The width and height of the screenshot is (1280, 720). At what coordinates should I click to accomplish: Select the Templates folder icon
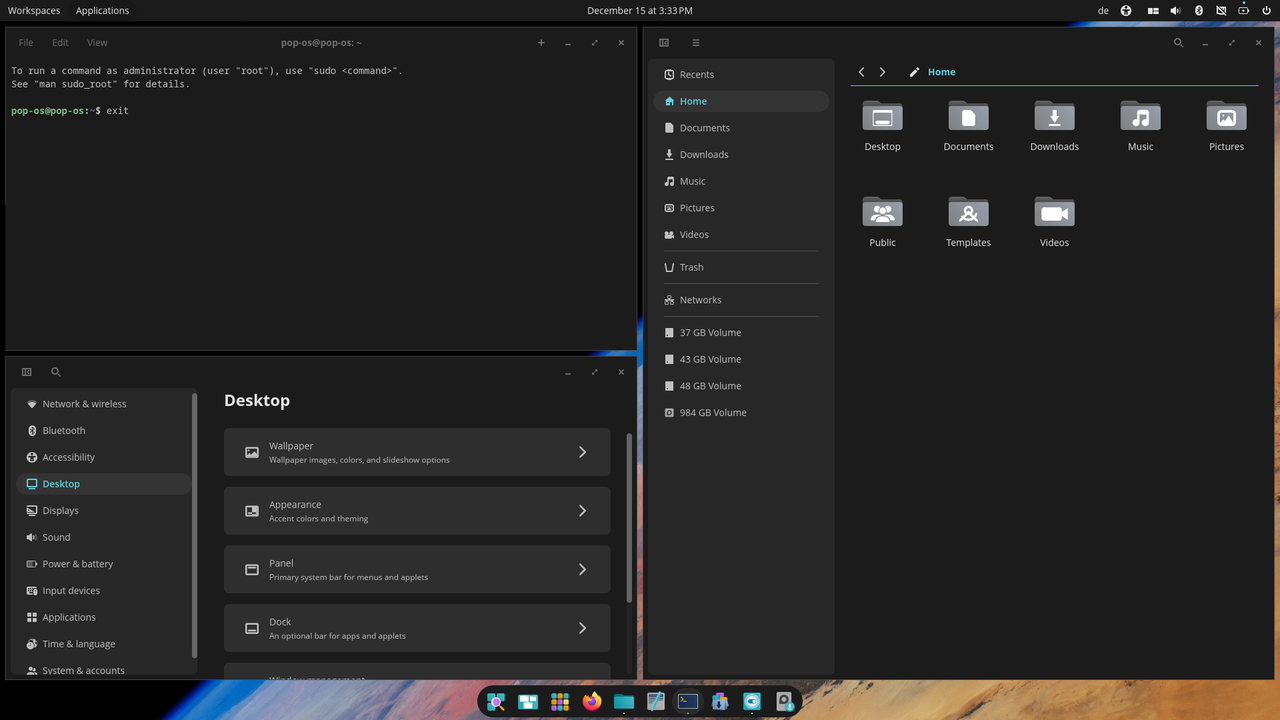pos(968,212)
